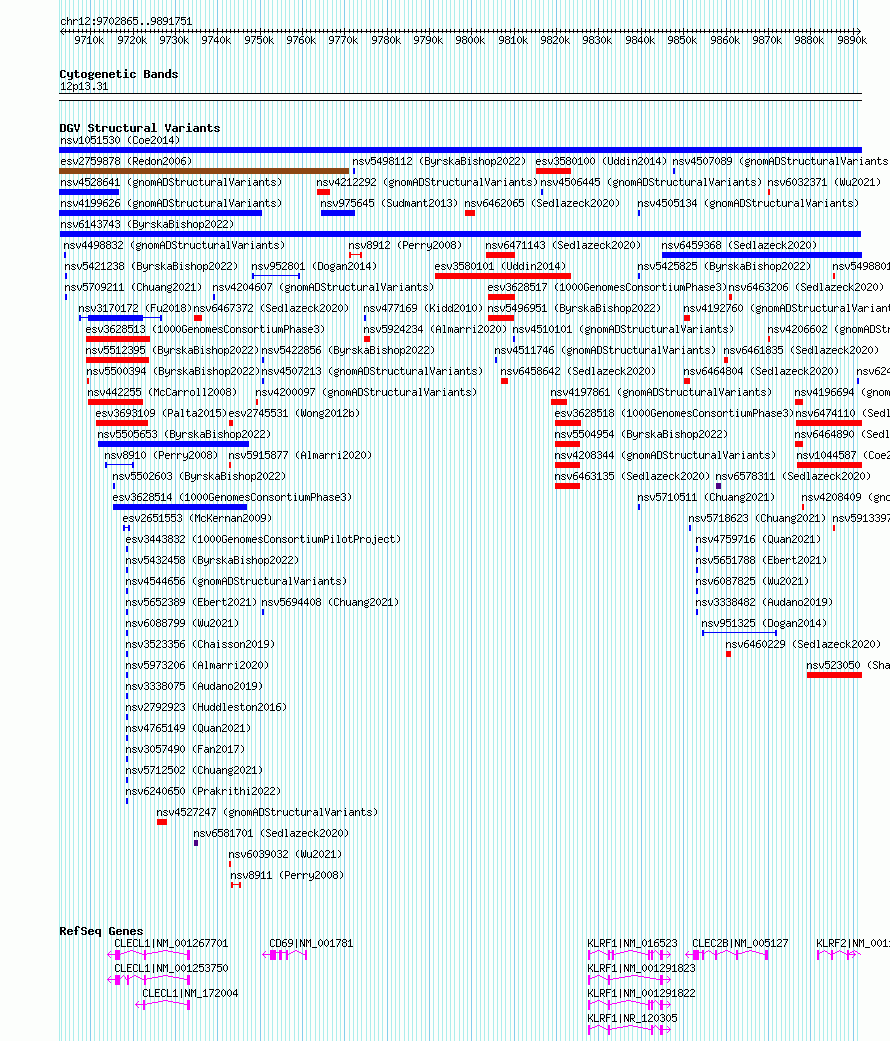The image size is (890, 1041).
Task: Click the red esv3628518 variant bar
Action: (x=568, y=424)
